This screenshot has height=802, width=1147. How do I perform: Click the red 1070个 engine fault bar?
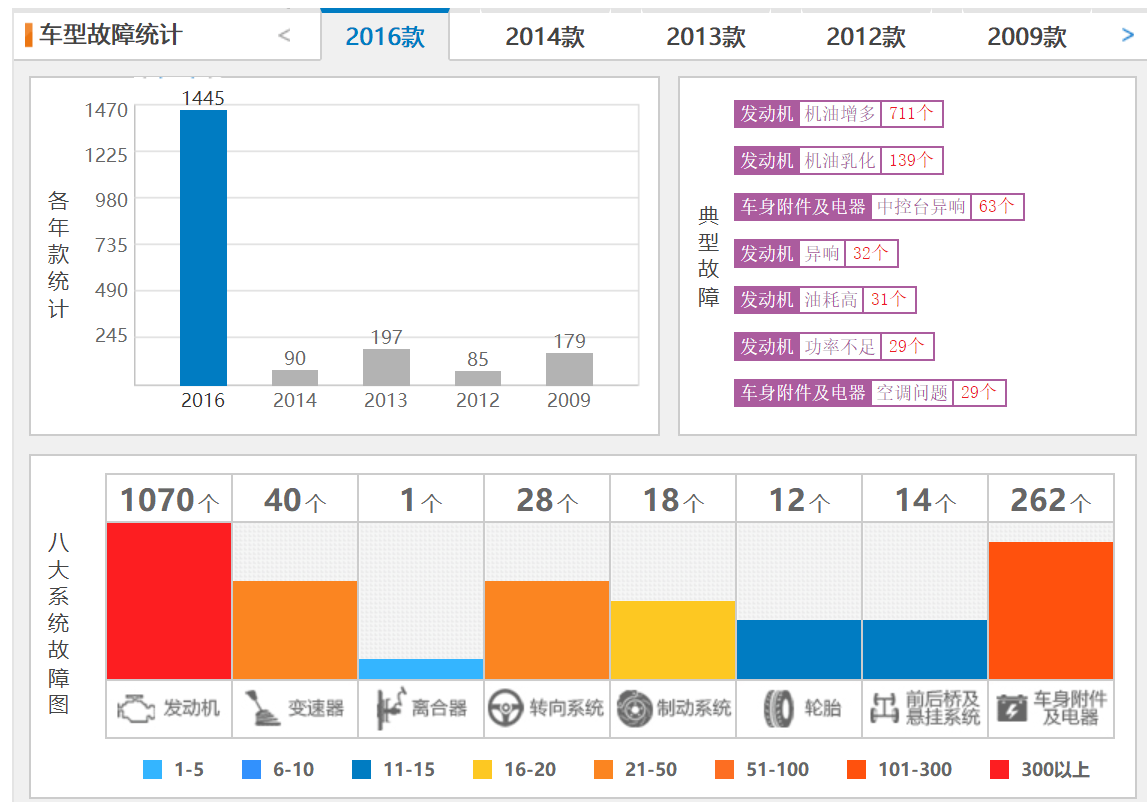tap(169, 601)
